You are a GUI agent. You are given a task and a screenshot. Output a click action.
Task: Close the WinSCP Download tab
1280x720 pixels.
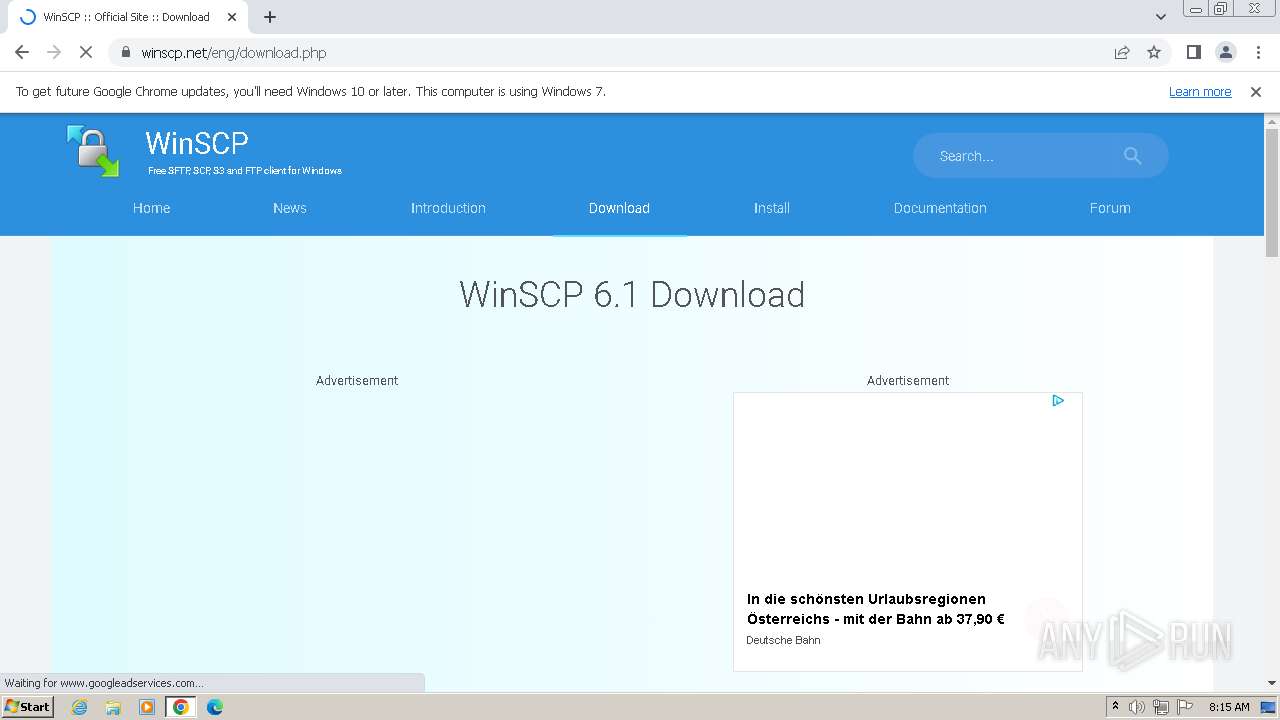231,17
